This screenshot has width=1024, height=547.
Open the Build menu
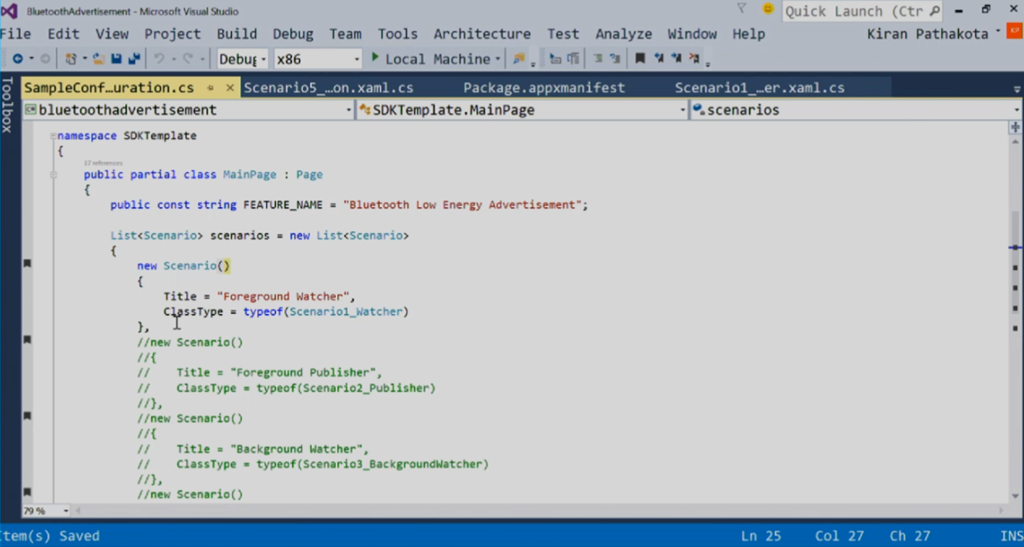(x=236, y=34)
